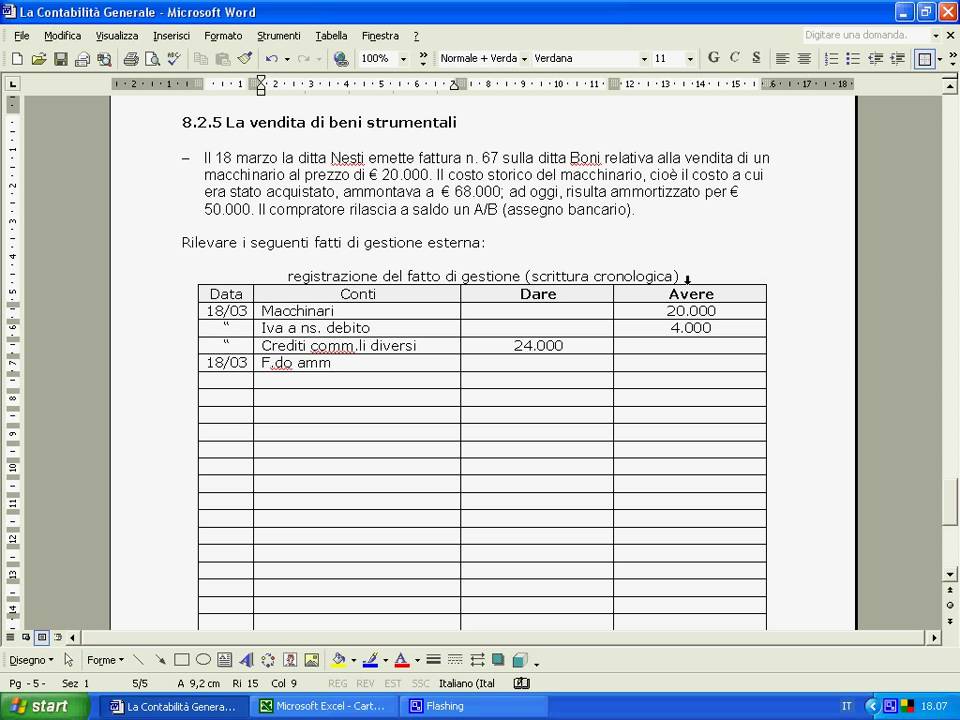Open a file with the folder icon
960x720 pixels.
[x=39, y=59]
